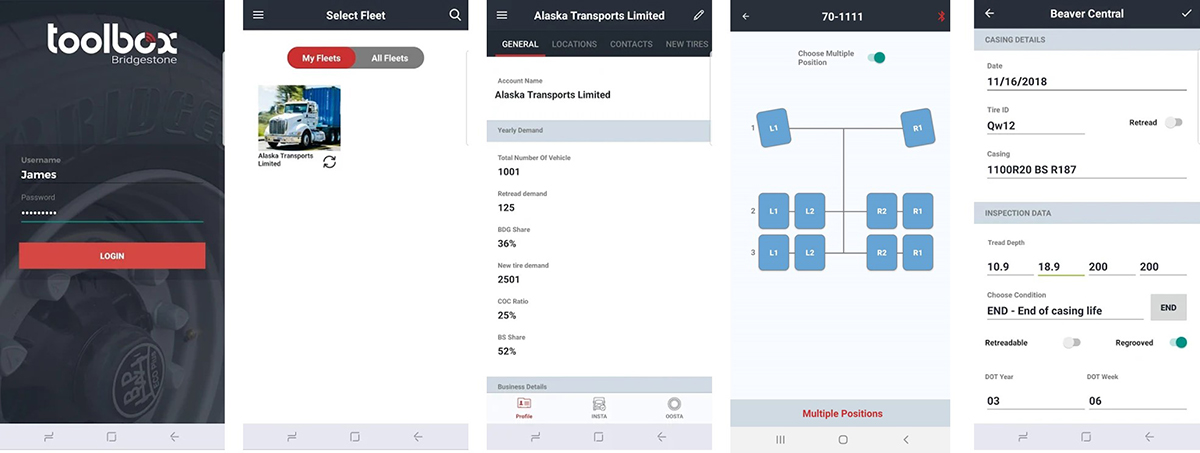Go back from the Beaver Central screen
Screen dimensions: 1200x453
click(x=989, y=14)
